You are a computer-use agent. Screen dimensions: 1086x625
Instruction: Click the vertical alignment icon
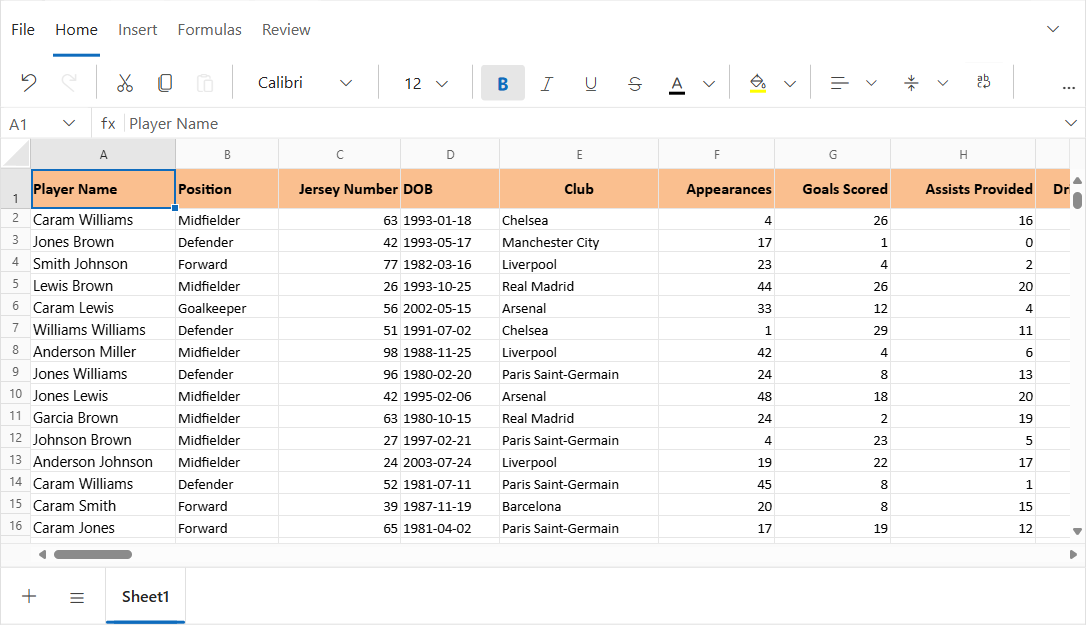coord(910,83)
